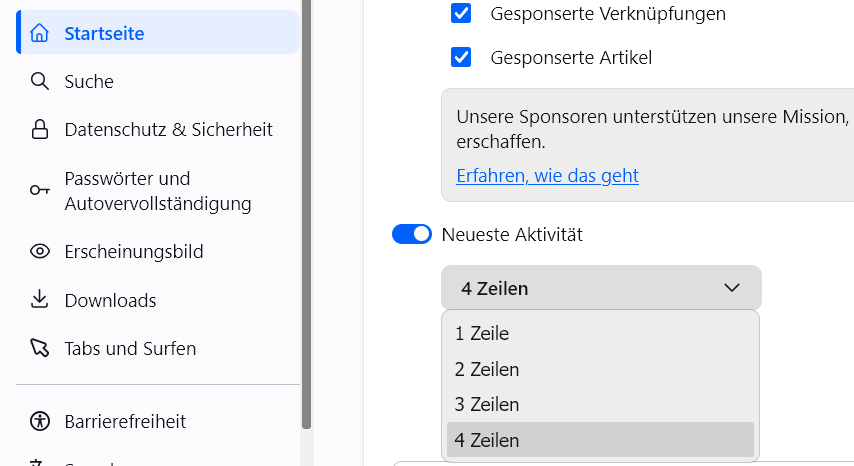Screen dimensions: 854x466
Task: Click the Suche magnifier icon
Action: tap(39, 81)
